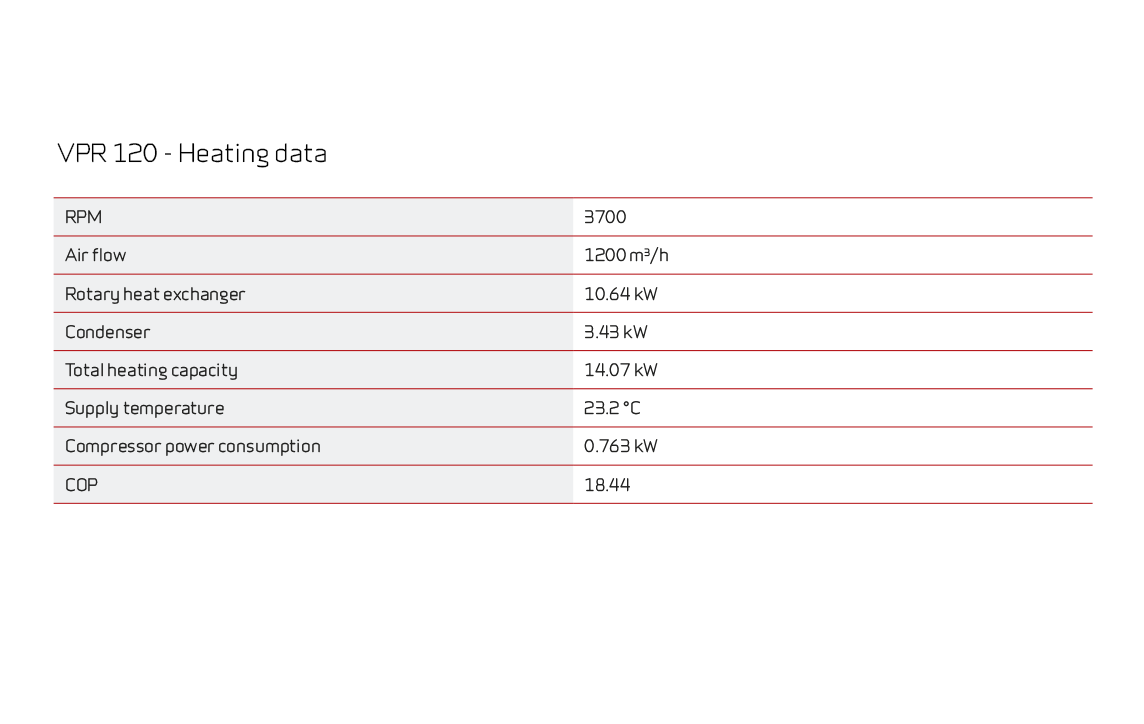Click the number 23.2 in Supply temperature row
Viewport: 1144px width, 724px height.
point(601,408)
